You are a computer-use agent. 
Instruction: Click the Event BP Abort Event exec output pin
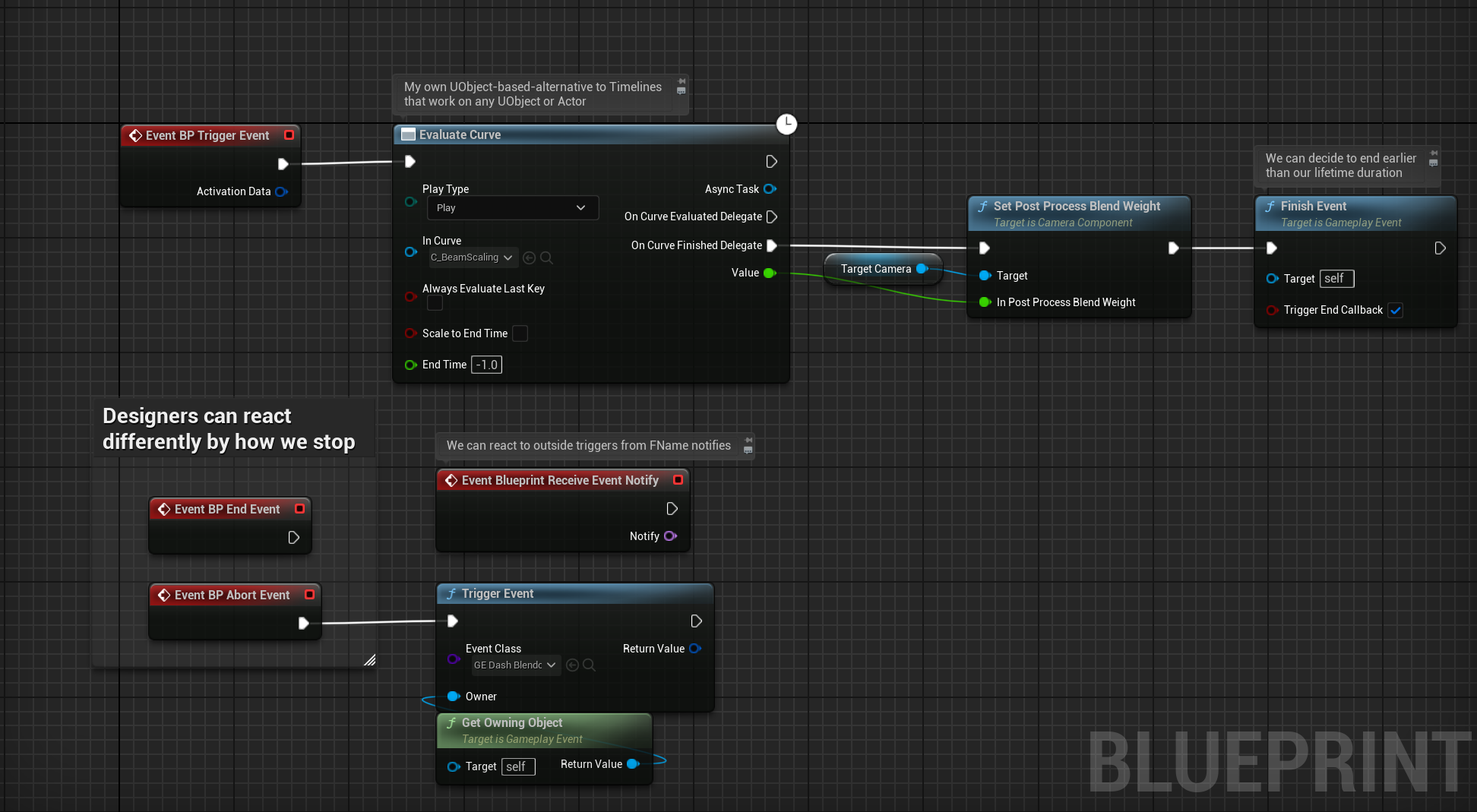303,624
